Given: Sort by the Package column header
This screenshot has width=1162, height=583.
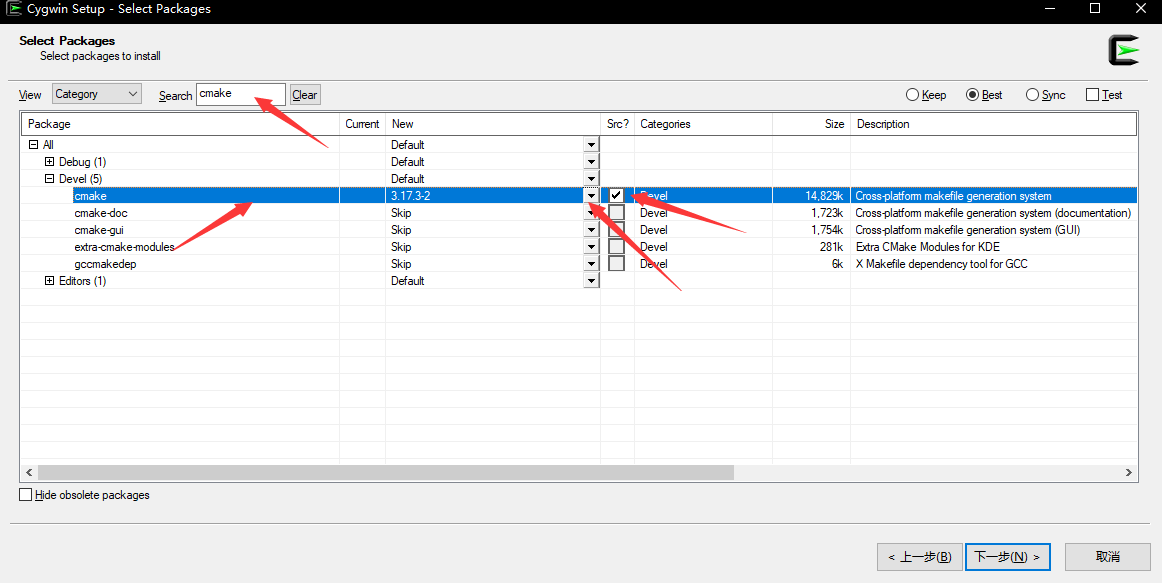Looking at the screenshot, I should click(180, 124).
